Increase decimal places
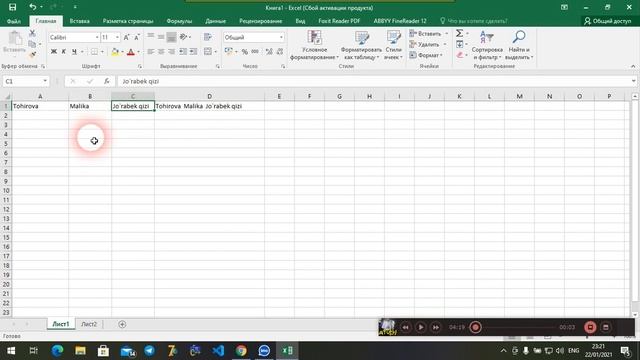This screenshot has height=360, width=640. (x=269, y=51)
